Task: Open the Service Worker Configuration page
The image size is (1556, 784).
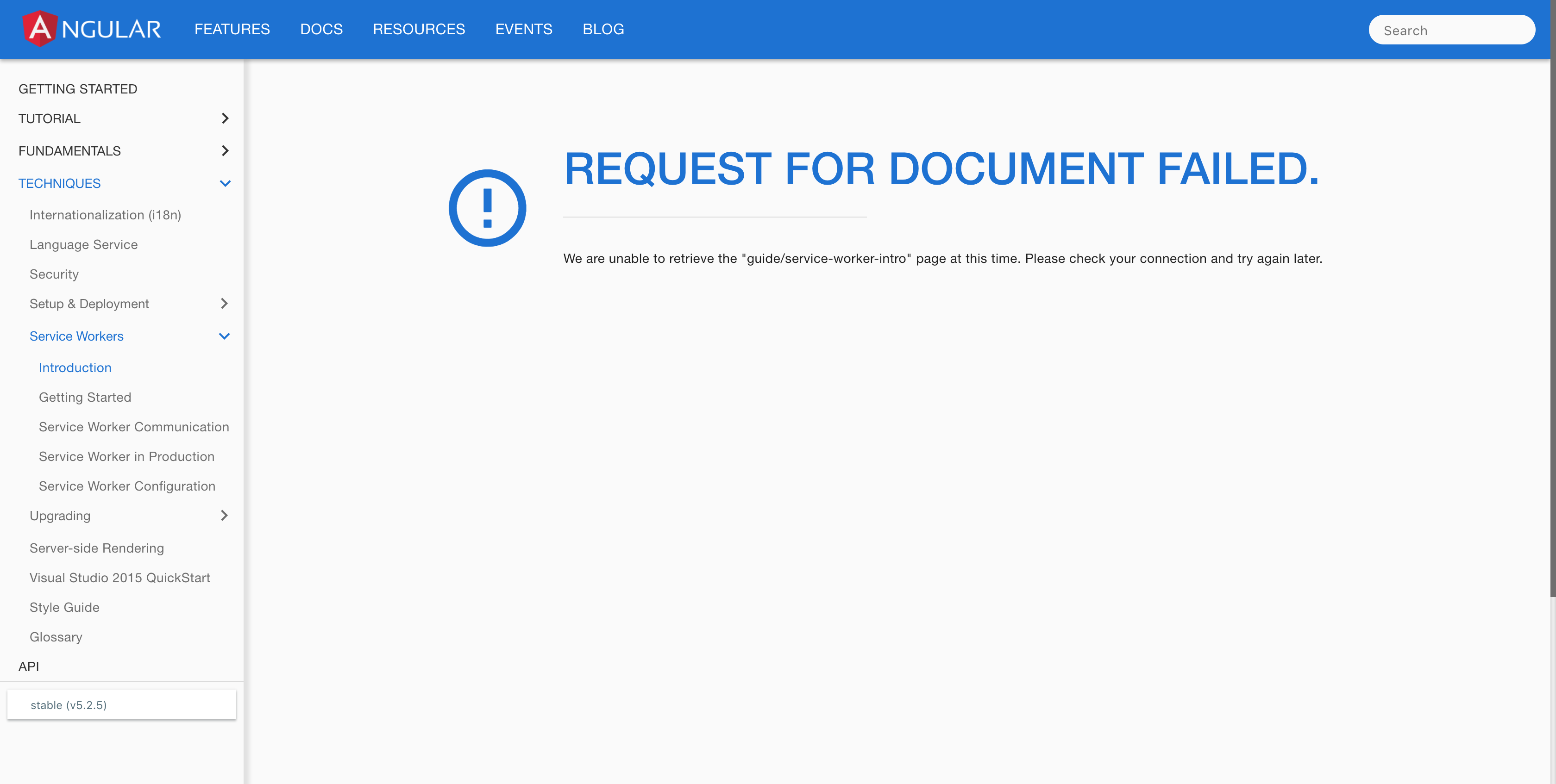Action: pyautogui.click(x=127, y=486)
